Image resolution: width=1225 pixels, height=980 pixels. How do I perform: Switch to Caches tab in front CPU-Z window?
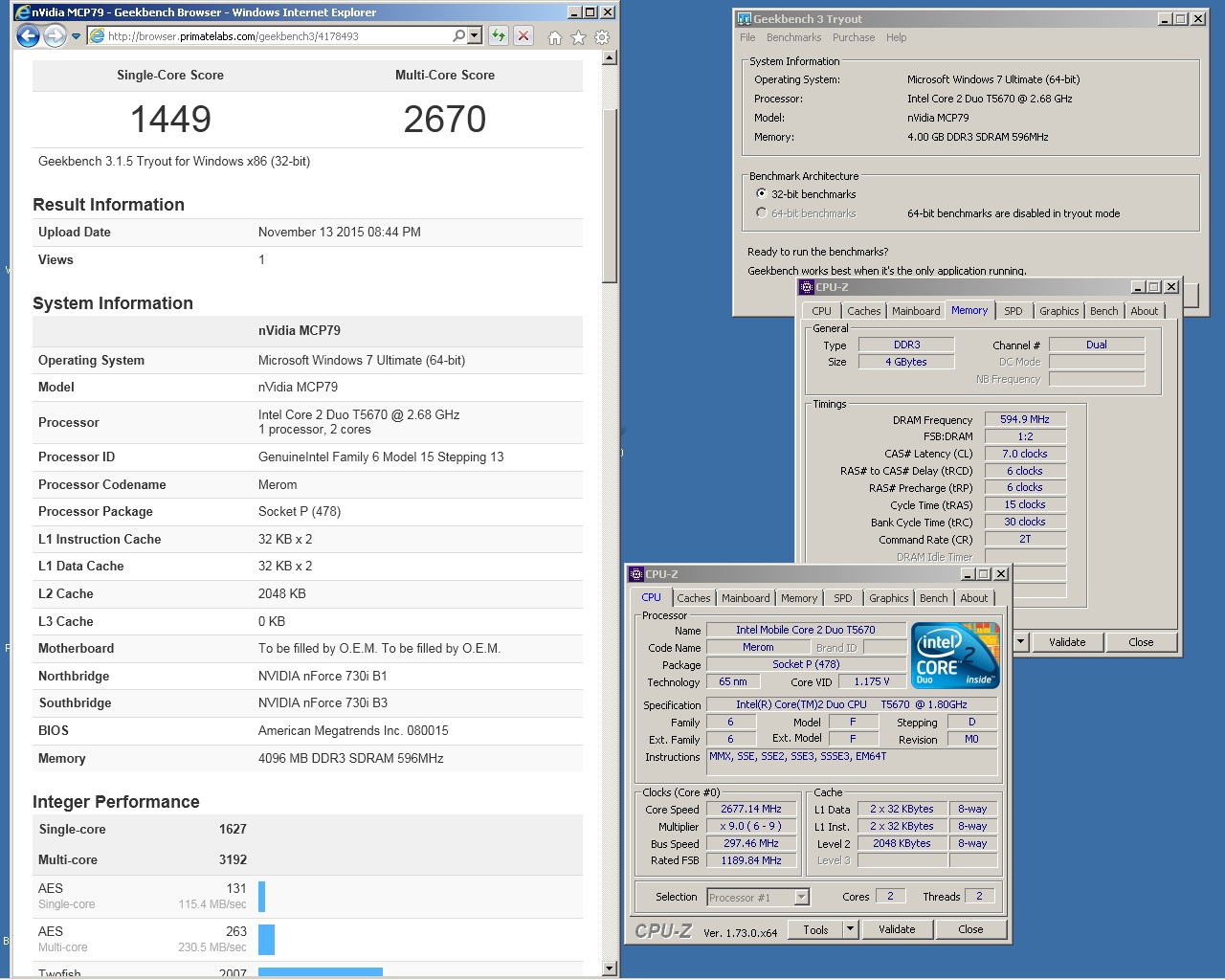click(x=694, y=598)
